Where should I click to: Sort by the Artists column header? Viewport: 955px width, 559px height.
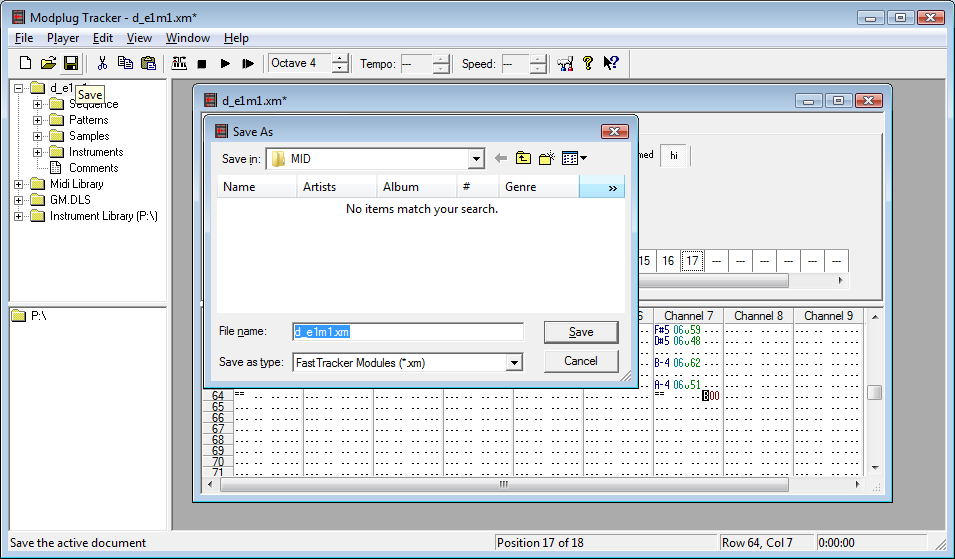click(x=337, y=187)
